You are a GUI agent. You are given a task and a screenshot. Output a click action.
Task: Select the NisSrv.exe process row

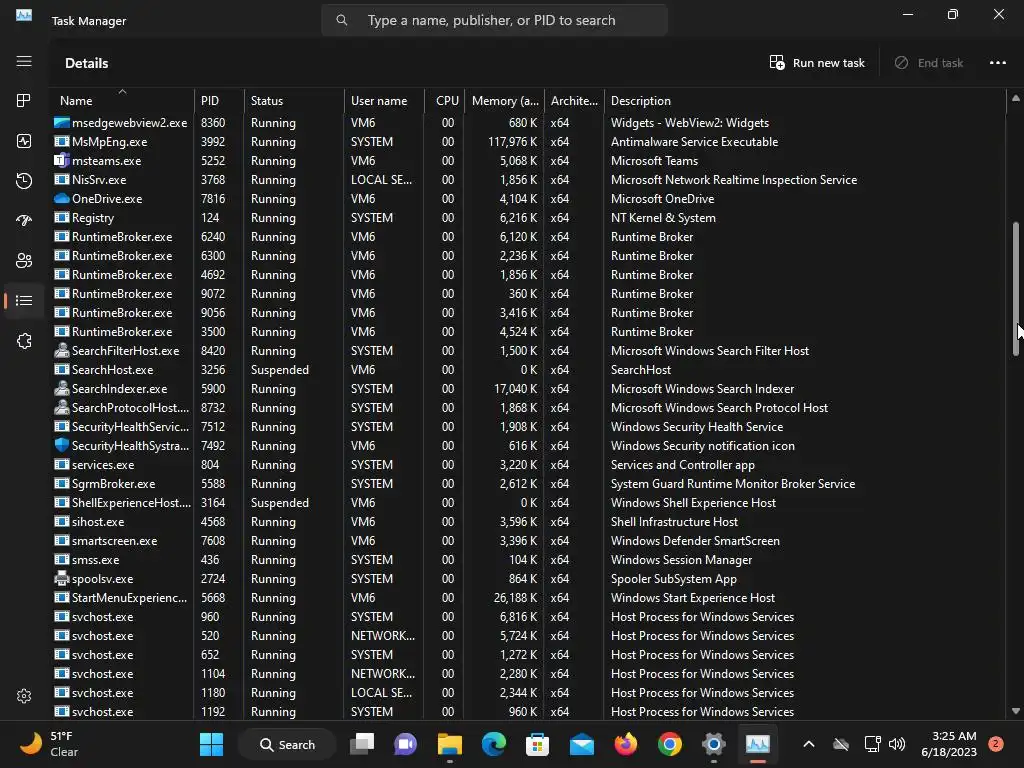(528, 180)
